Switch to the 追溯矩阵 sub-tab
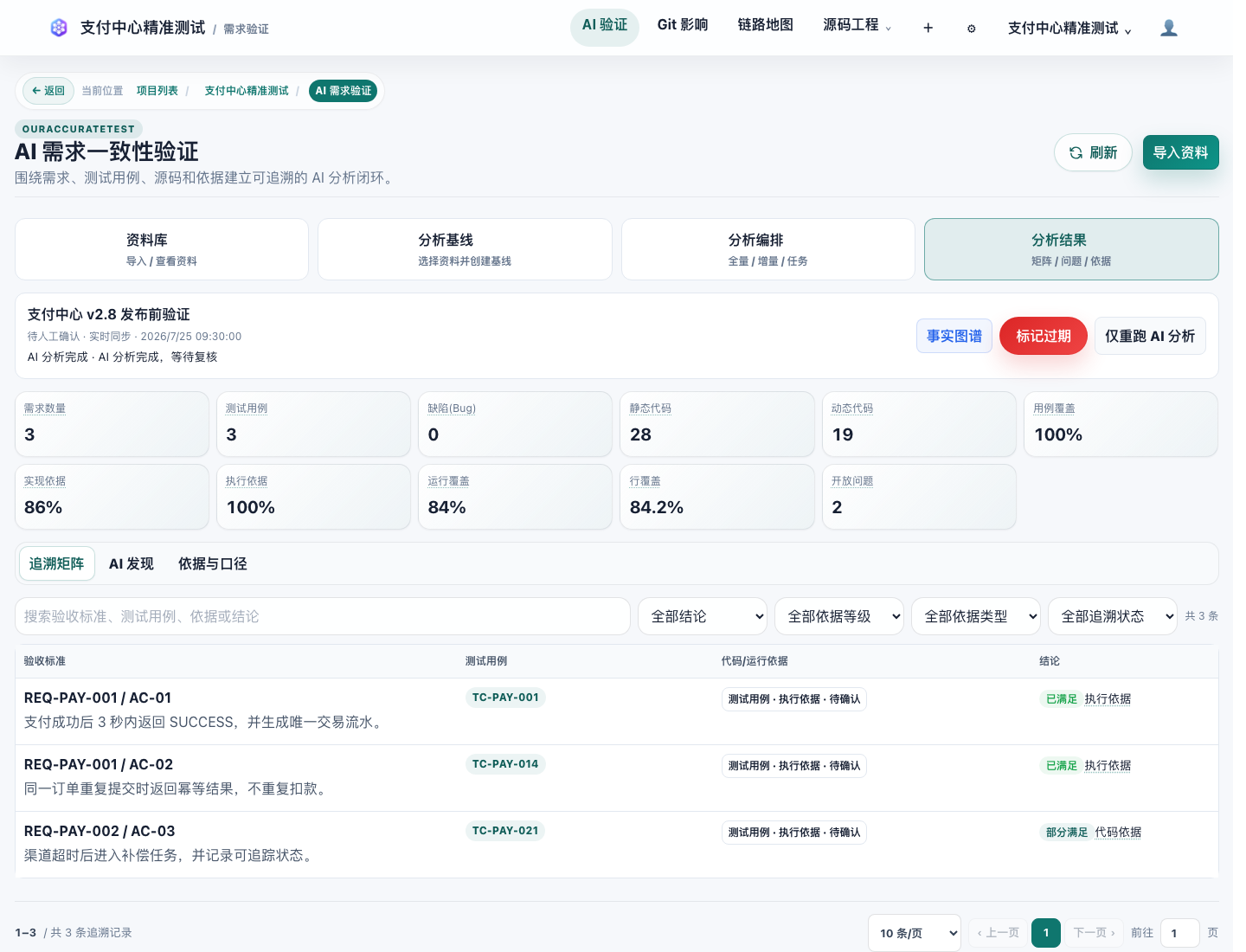 (57, 564)
